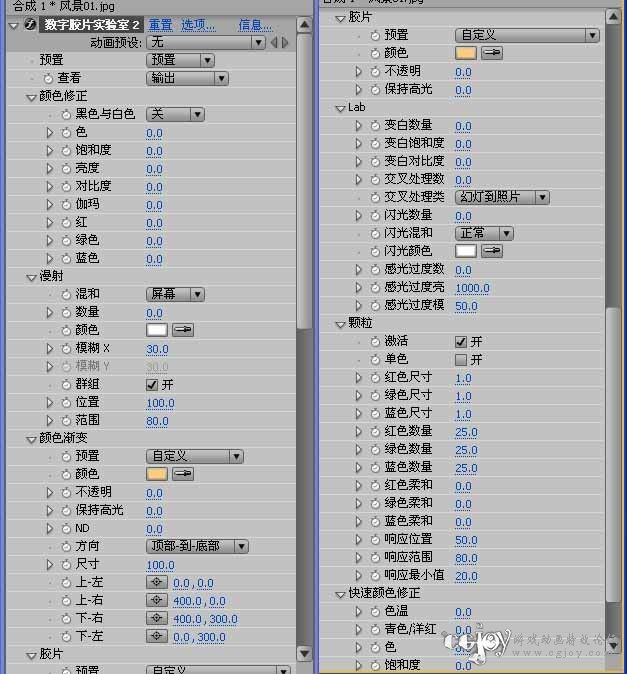
Task: Click the crosshair point button for 下-右
Action: [156, 619]
